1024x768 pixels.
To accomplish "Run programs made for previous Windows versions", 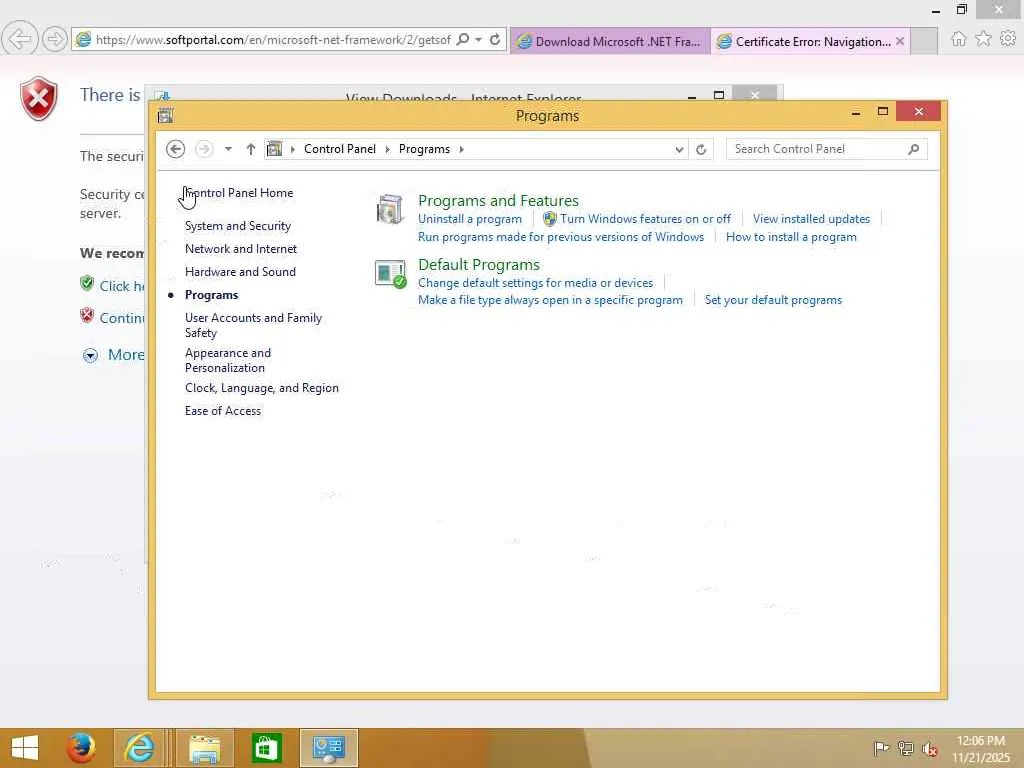I will tap(560, 237).
